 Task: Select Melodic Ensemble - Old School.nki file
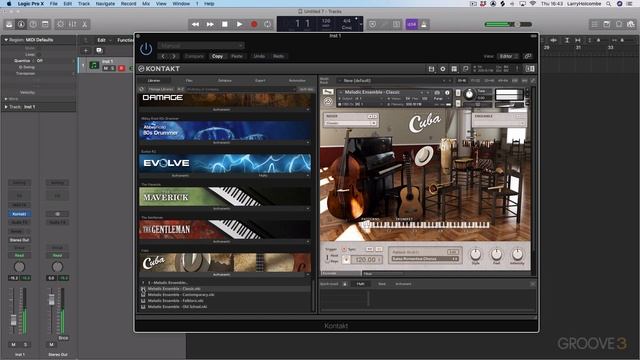pos(177,307)
